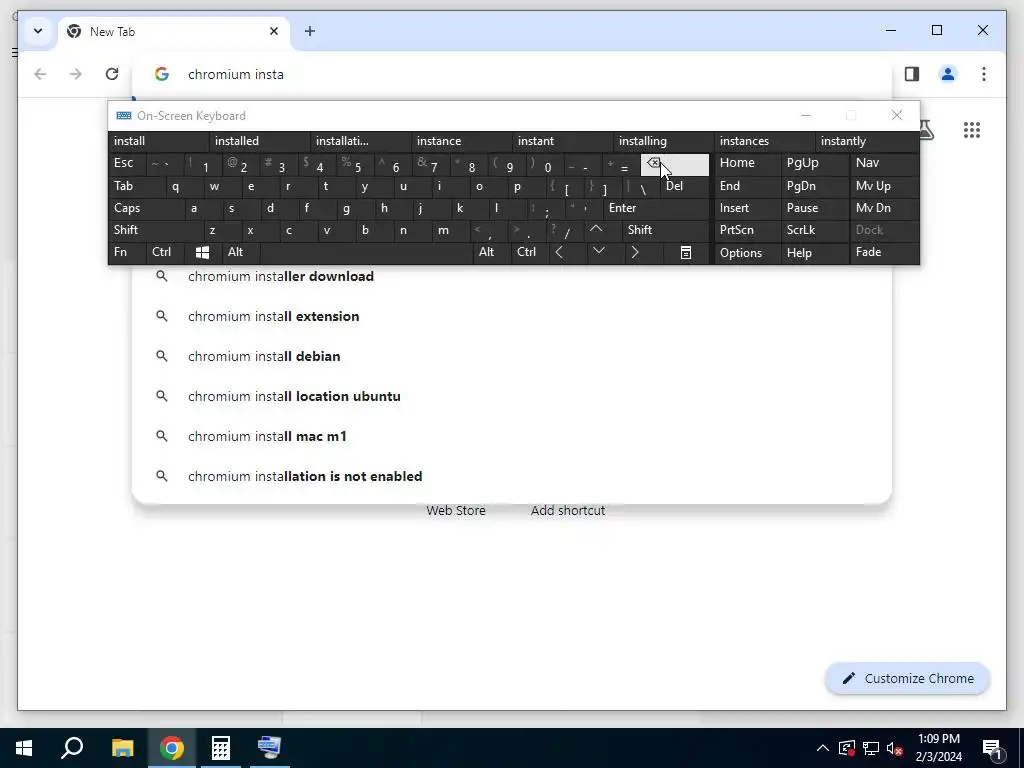Open File Explorer from taskbar
The image size is (1024, 768).
pos(122,748)
